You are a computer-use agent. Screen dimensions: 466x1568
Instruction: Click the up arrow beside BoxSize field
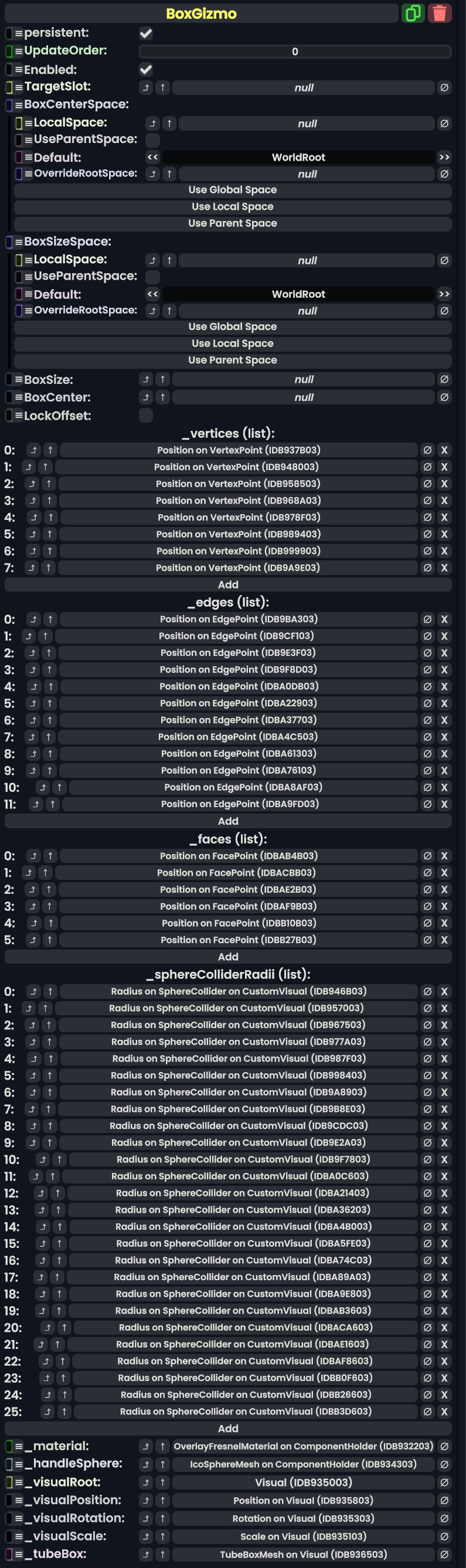[x=162, y=379]
